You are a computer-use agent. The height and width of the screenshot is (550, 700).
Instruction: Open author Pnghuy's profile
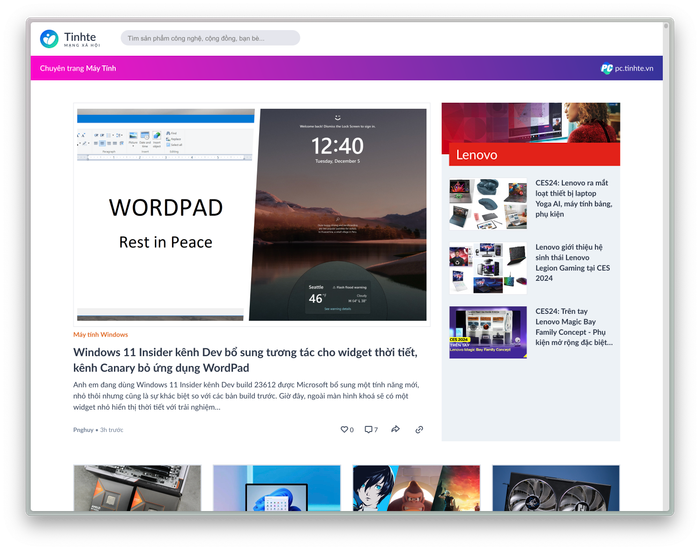pos(83,430)
